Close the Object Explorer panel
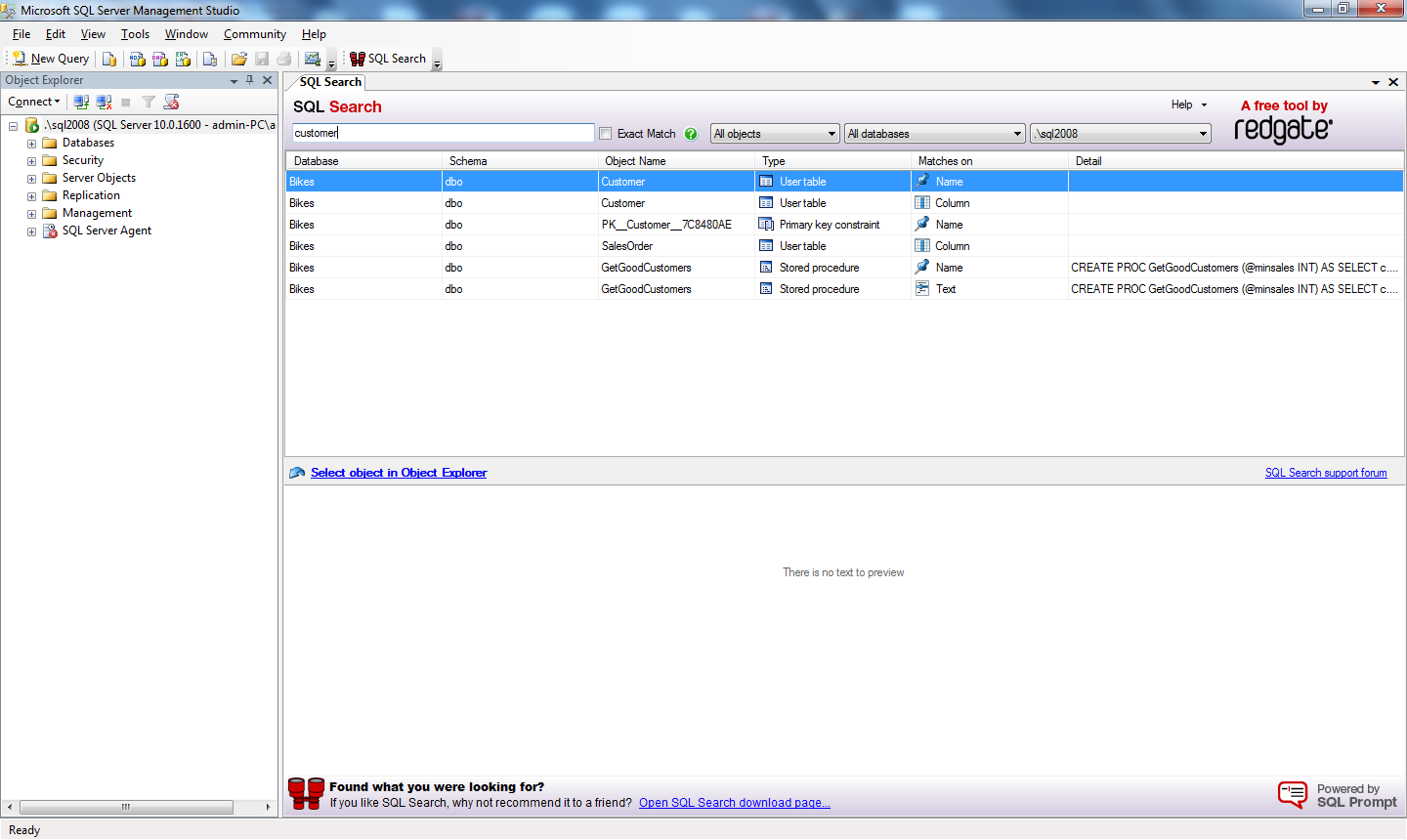The height and width of the screenshot is (840, 1407). click(267, 80)
